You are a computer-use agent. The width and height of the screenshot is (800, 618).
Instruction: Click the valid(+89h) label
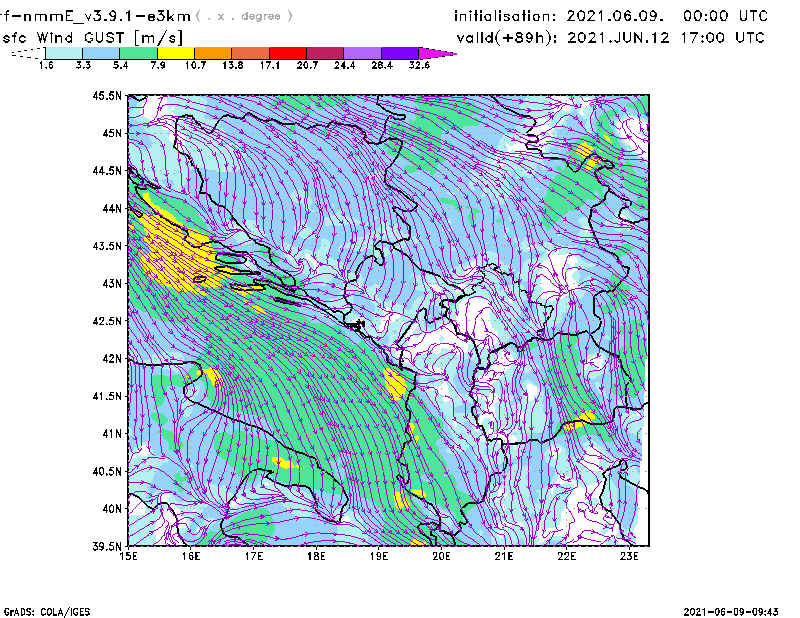click(x=507, y=38)
